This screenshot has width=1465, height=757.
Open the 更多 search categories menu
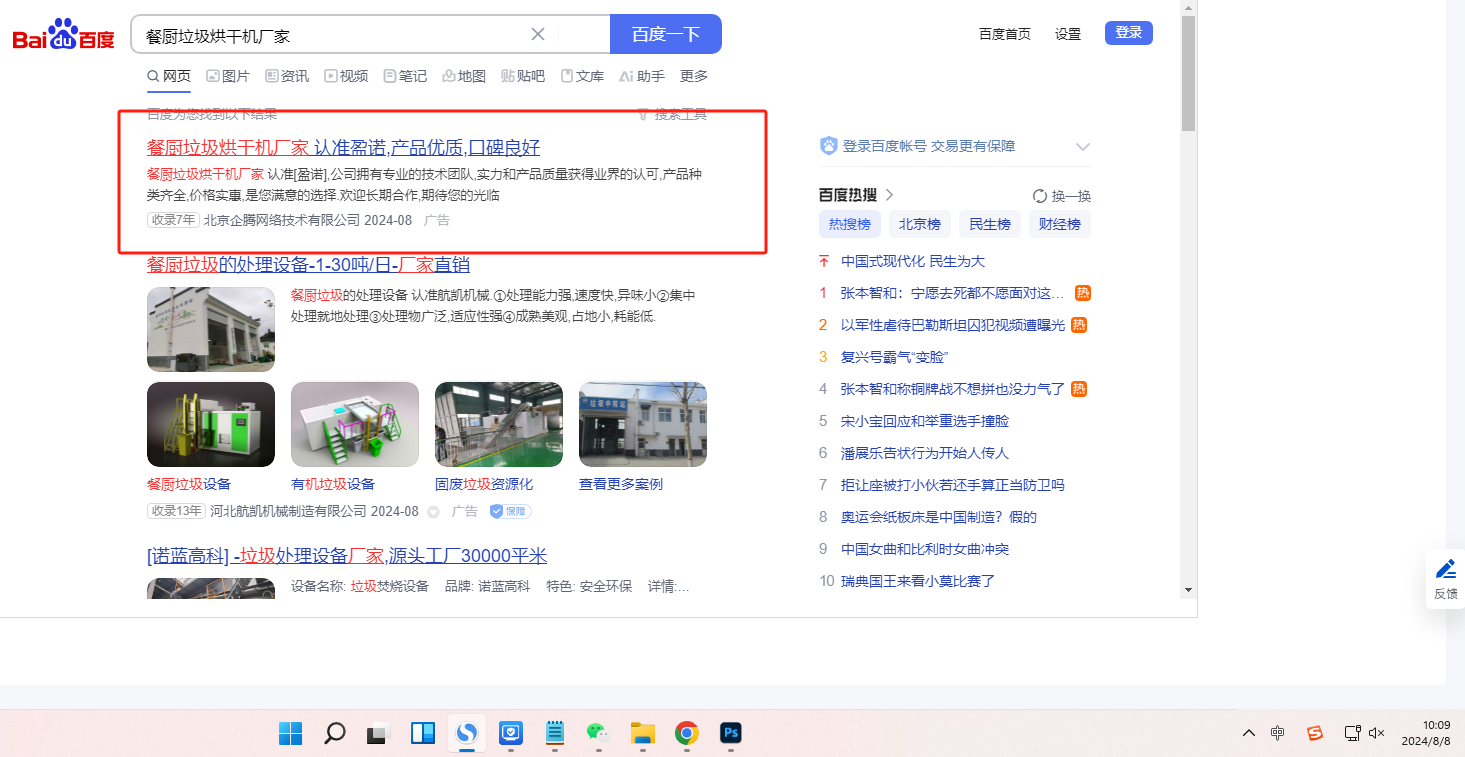(x=693, y=76)
